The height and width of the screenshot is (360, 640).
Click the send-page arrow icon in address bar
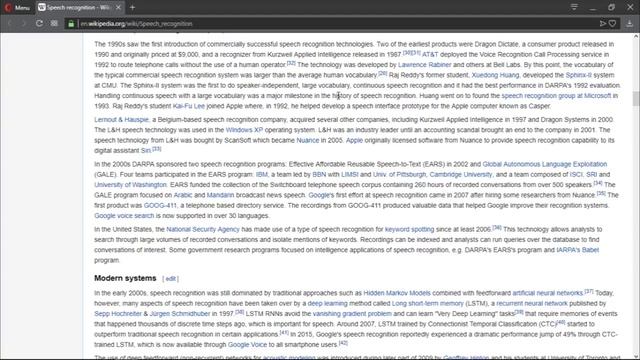tap(602, 24)
